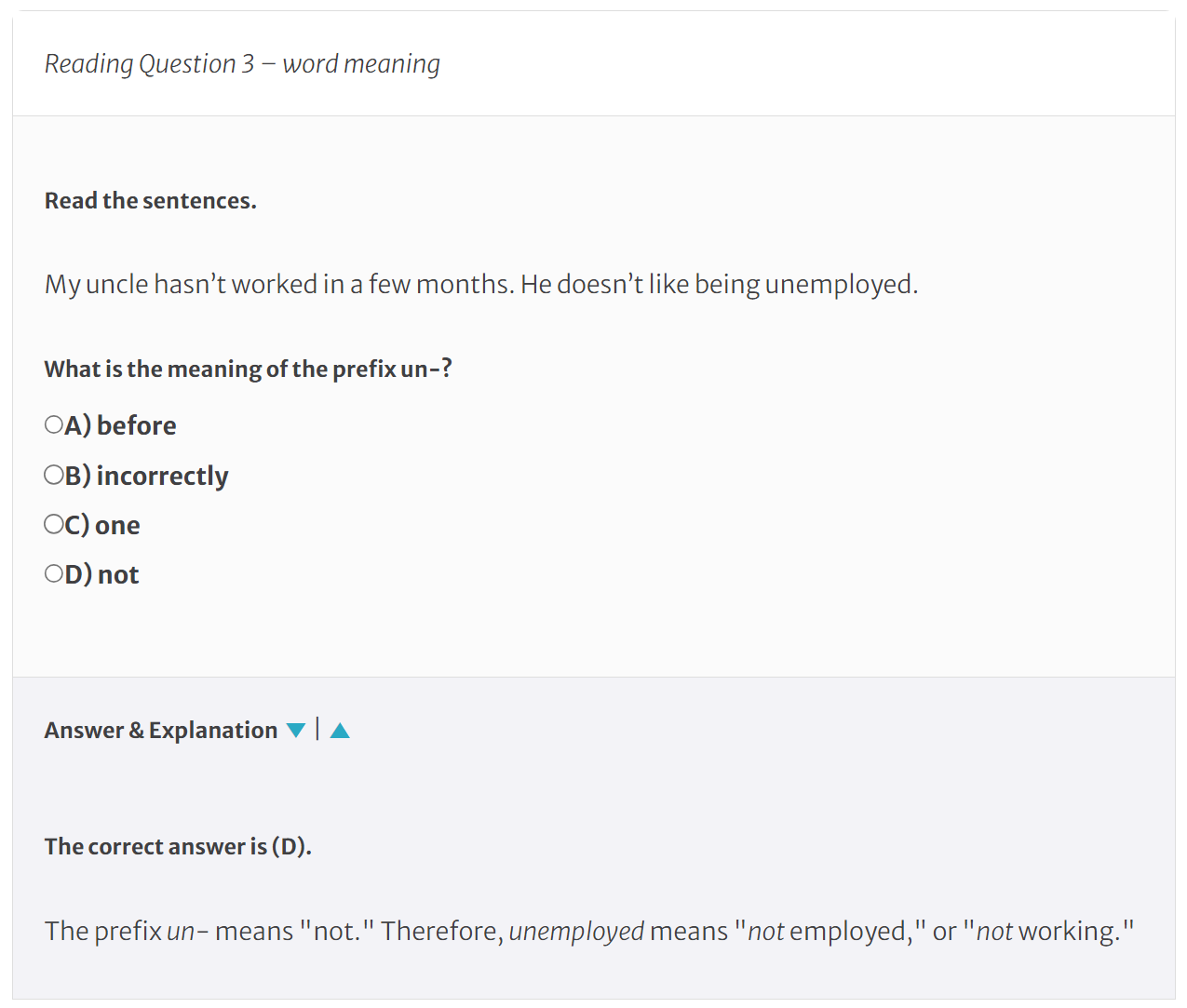1187x1008 pixels.
Task: Pick the radio button beside D
Action: (x=54, y=574)
